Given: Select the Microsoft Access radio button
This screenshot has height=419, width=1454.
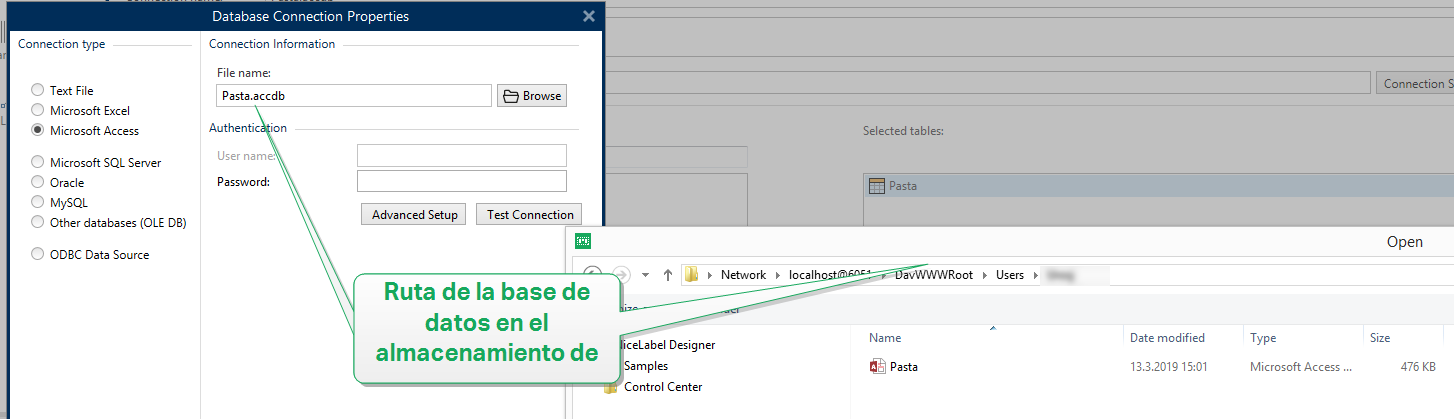Looking at the screenshot, I should [38, 131].
